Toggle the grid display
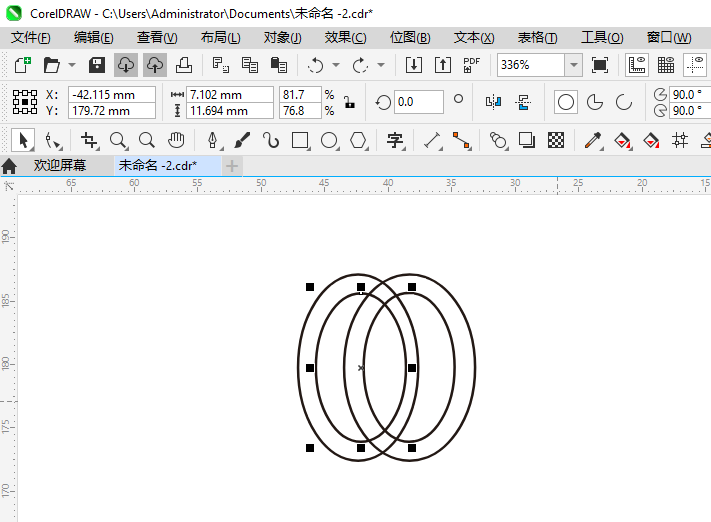This screenshot has width=711, height=522. click(x=666, y=65)
